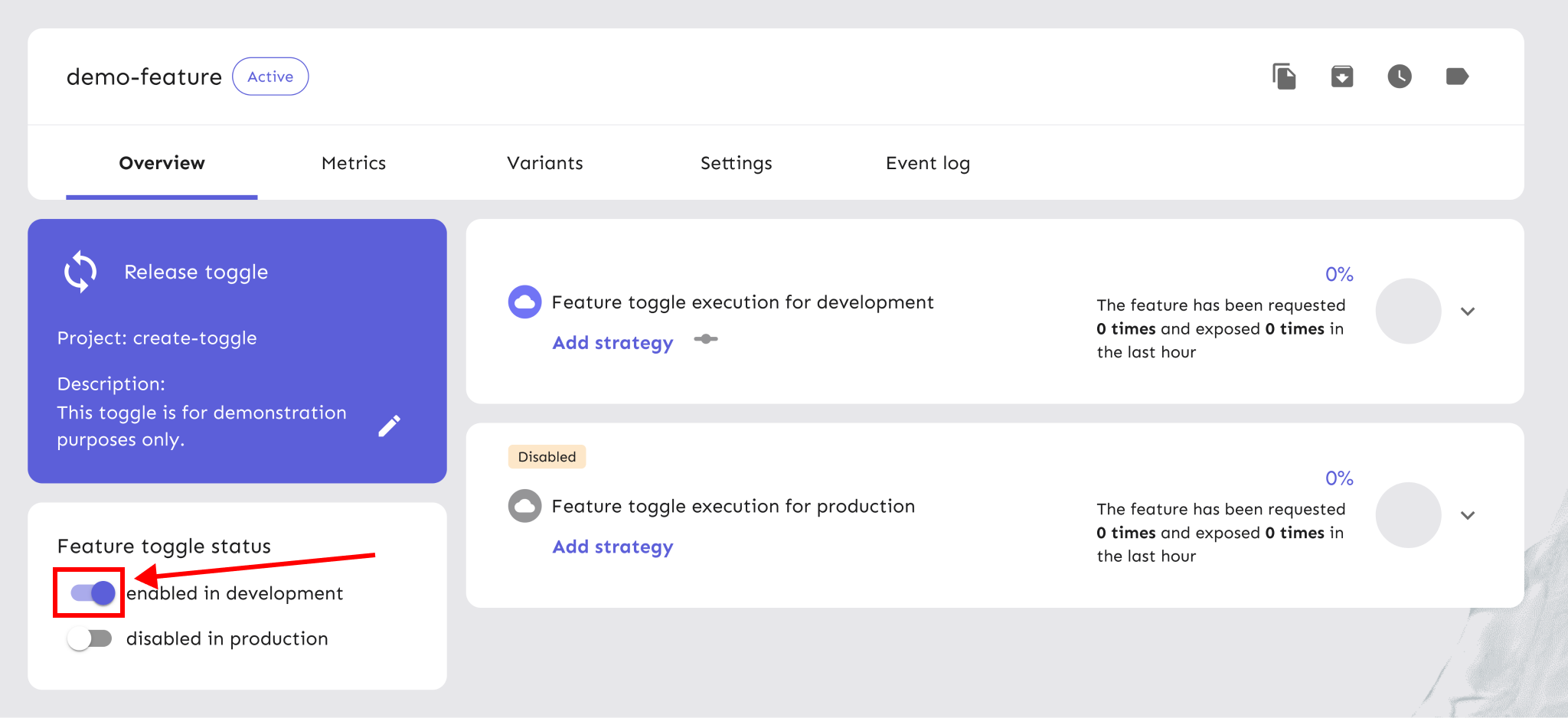Open the Settings tab
The width and height of the screenshot is (1568, 718).
[736, 163]
